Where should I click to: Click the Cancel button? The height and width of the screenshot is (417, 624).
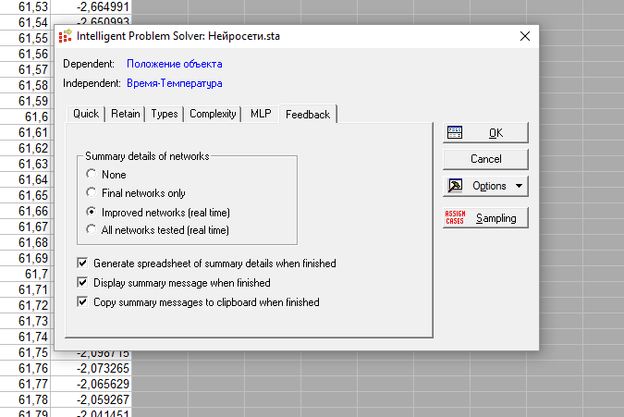click(486, 159)
